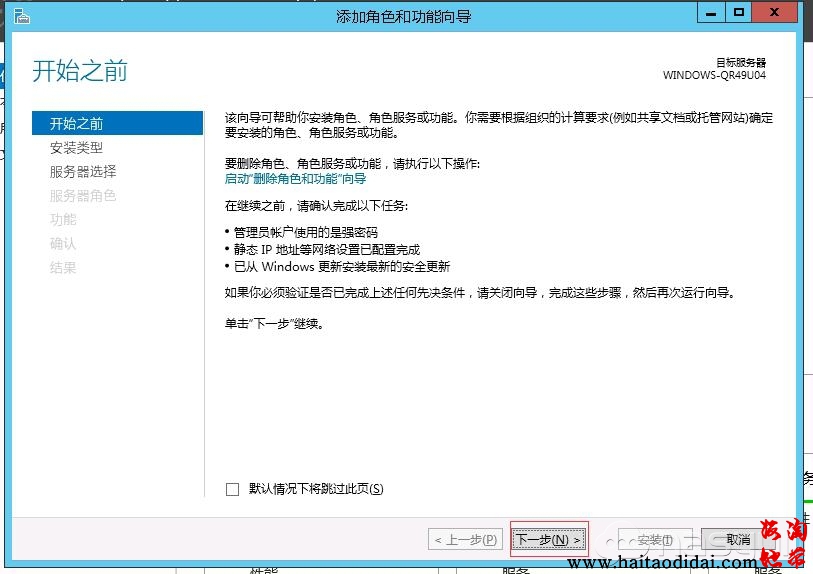Maximize the wizard window
This screenshot has height=574, width=813.
[x=739, y=13]
